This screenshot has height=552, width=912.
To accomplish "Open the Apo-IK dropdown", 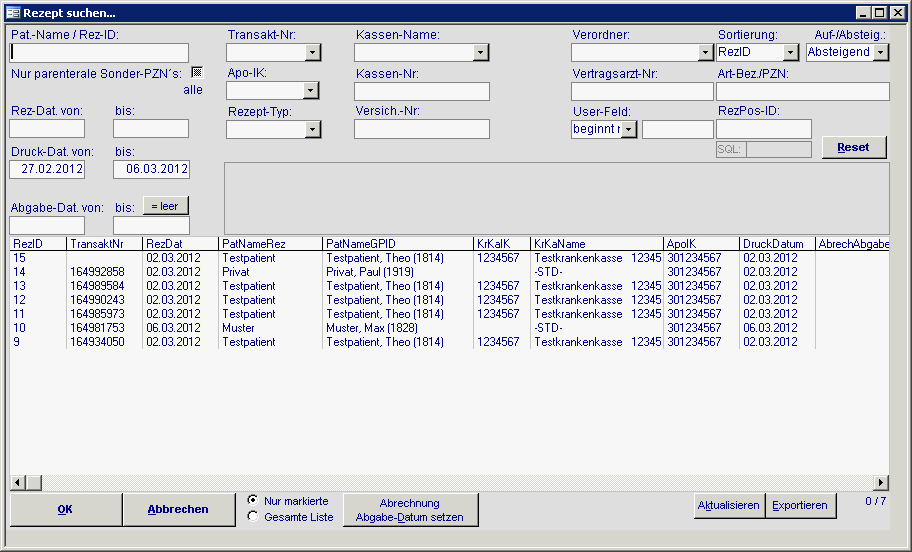I will (311, 90).
